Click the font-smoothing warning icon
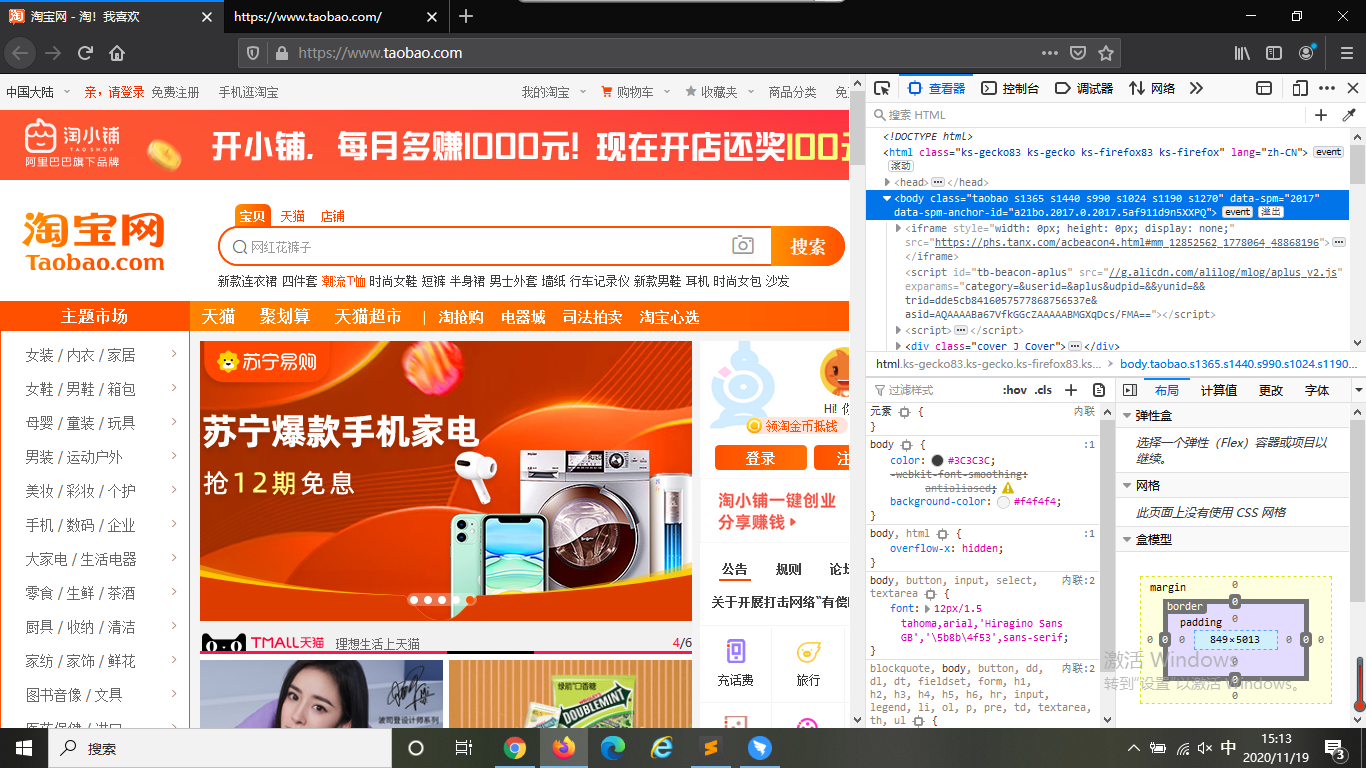Screen dimensions: 1366x768 click(1008, 488)
